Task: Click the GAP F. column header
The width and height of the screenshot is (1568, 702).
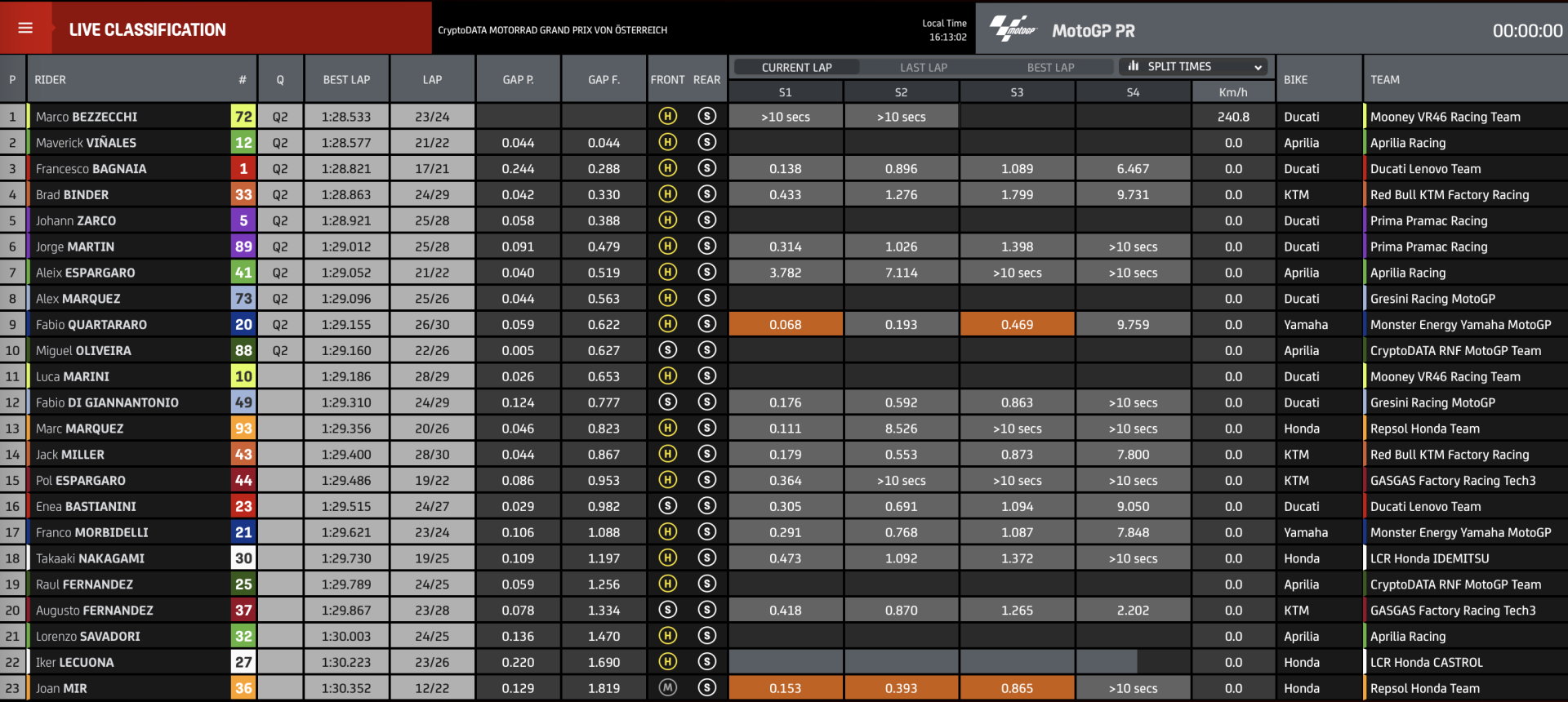Action: pyautogui.click(x=604, y=80)
